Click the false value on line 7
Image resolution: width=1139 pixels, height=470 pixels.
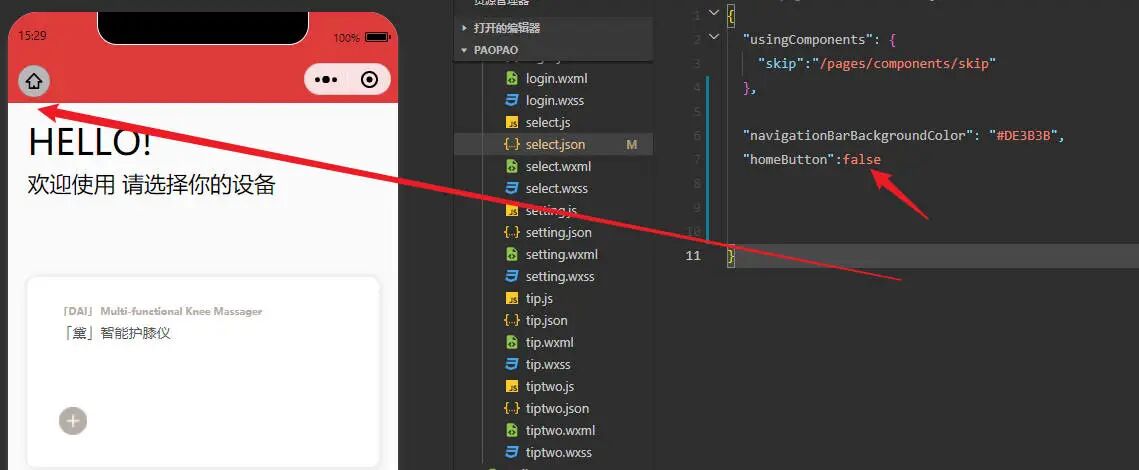(x=862, y=159)
